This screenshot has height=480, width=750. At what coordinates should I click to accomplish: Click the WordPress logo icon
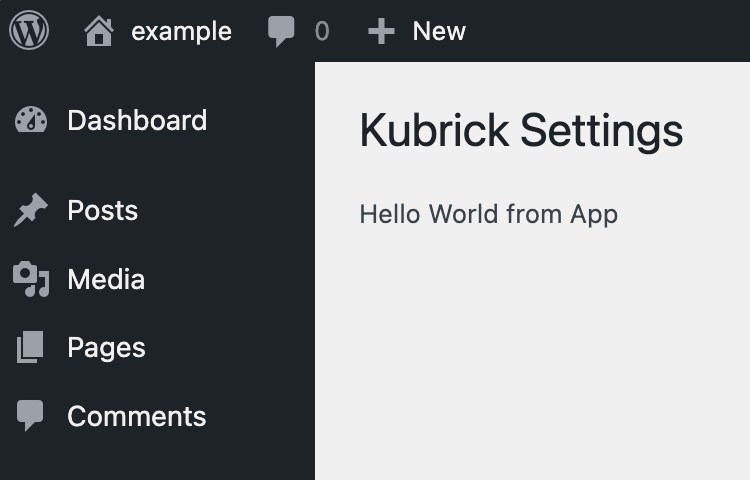pyautogui.click(x=29, y=31)
